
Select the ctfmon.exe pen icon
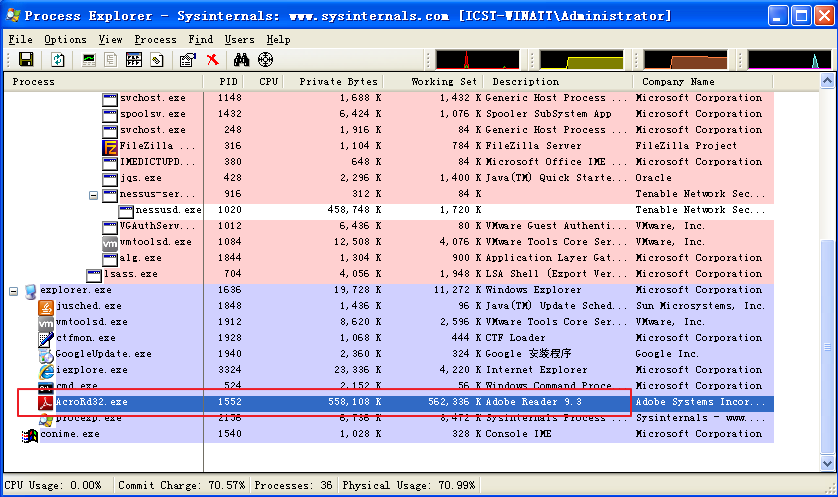[x=46, y=339]
